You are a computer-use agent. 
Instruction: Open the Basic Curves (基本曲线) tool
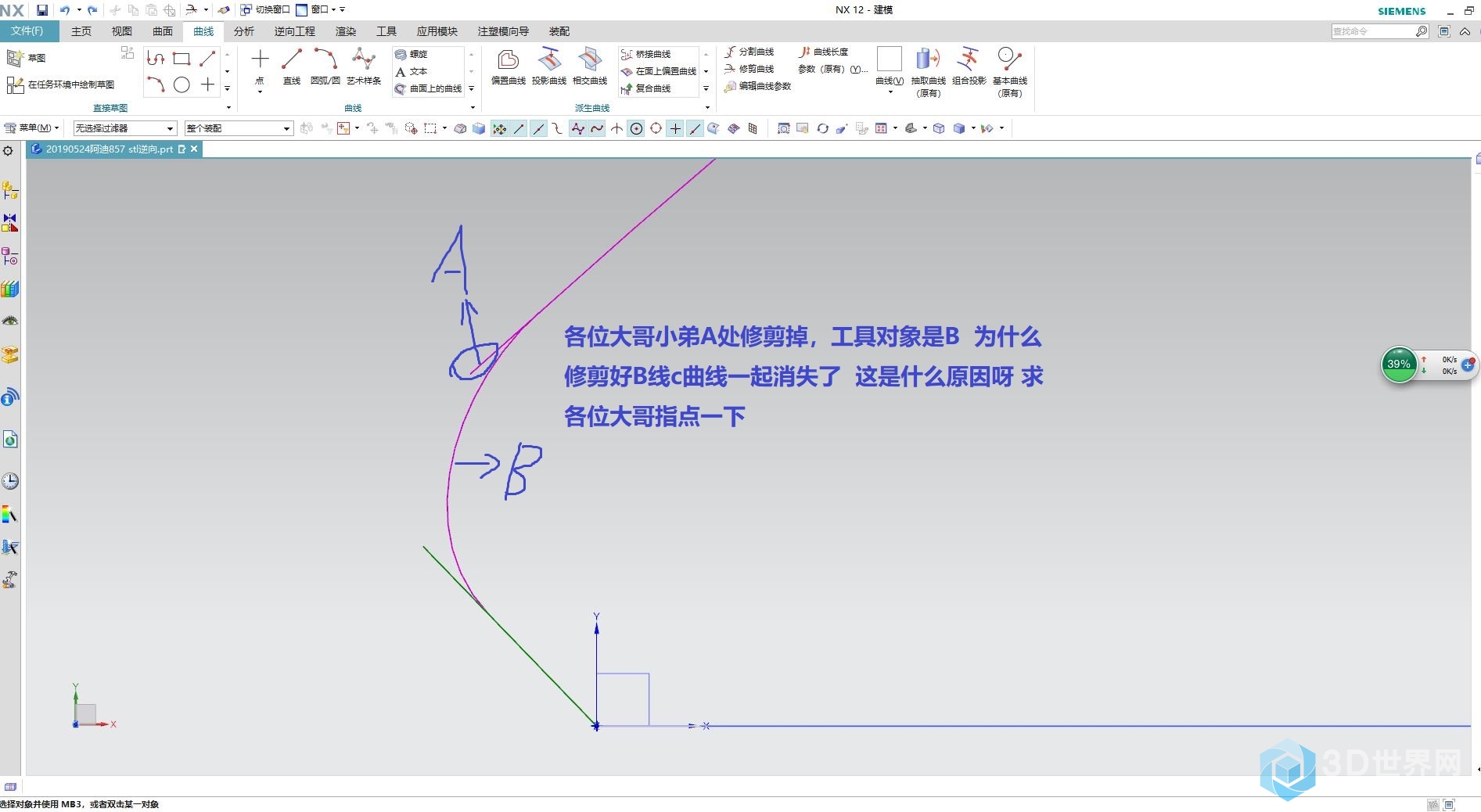(1009, 70)
